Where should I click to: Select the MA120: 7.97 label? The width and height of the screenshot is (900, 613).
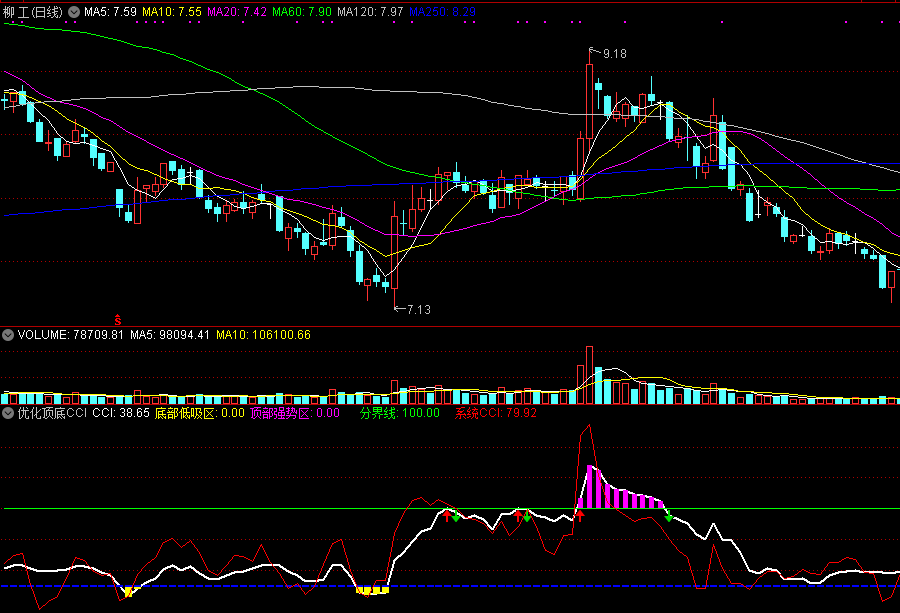(370, 11)
